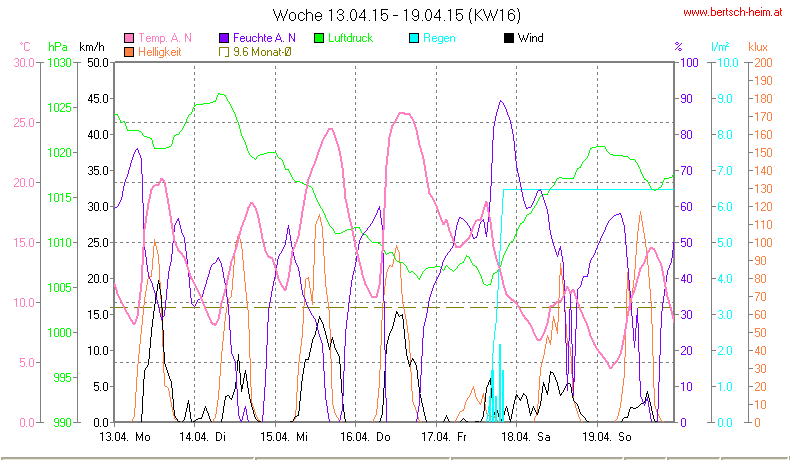This screenshot has height=460, width=790.
Task: Click the black Wind legend swatch
Action: tap(510, 38)
